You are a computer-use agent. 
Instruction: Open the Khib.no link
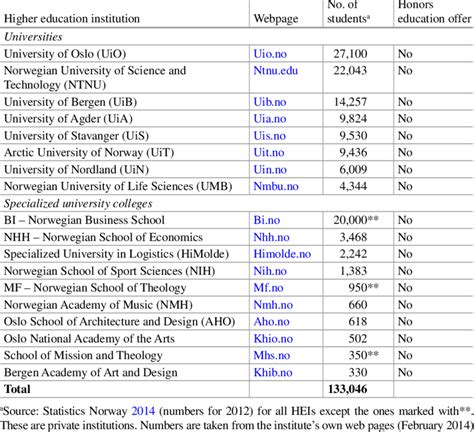click(x=273, y=372)
